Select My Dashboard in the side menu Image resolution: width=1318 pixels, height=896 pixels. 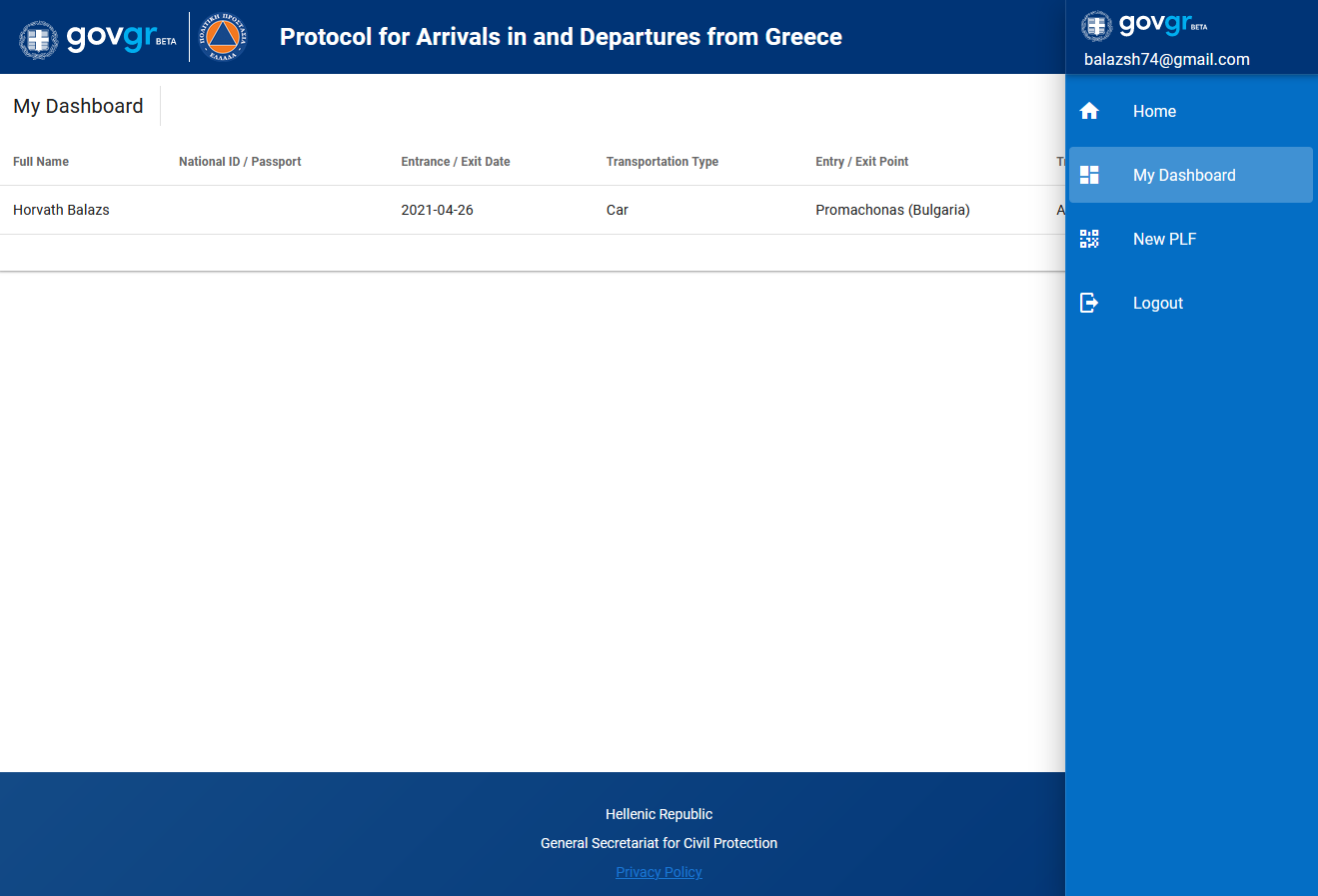[x=1184, y=175]
